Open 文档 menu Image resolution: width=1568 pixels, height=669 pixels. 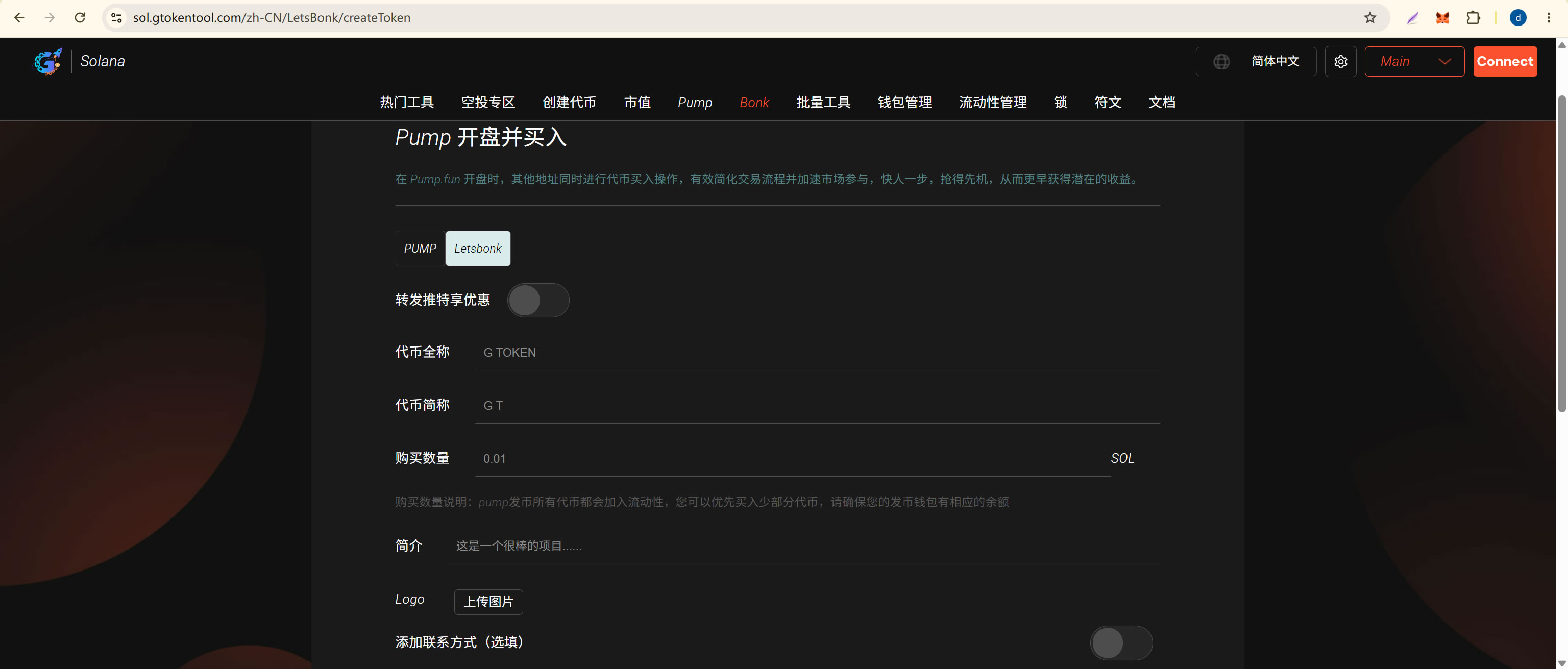click(1161, 102)
